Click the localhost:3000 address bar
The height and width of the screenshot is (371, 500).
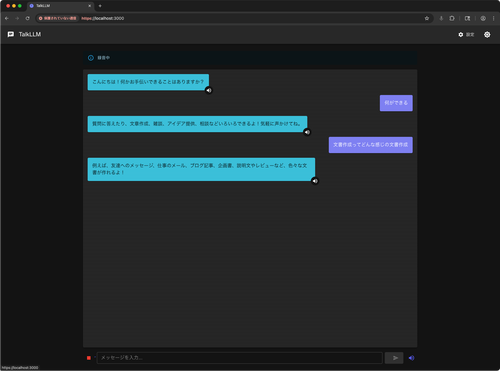tap(233, 18)
